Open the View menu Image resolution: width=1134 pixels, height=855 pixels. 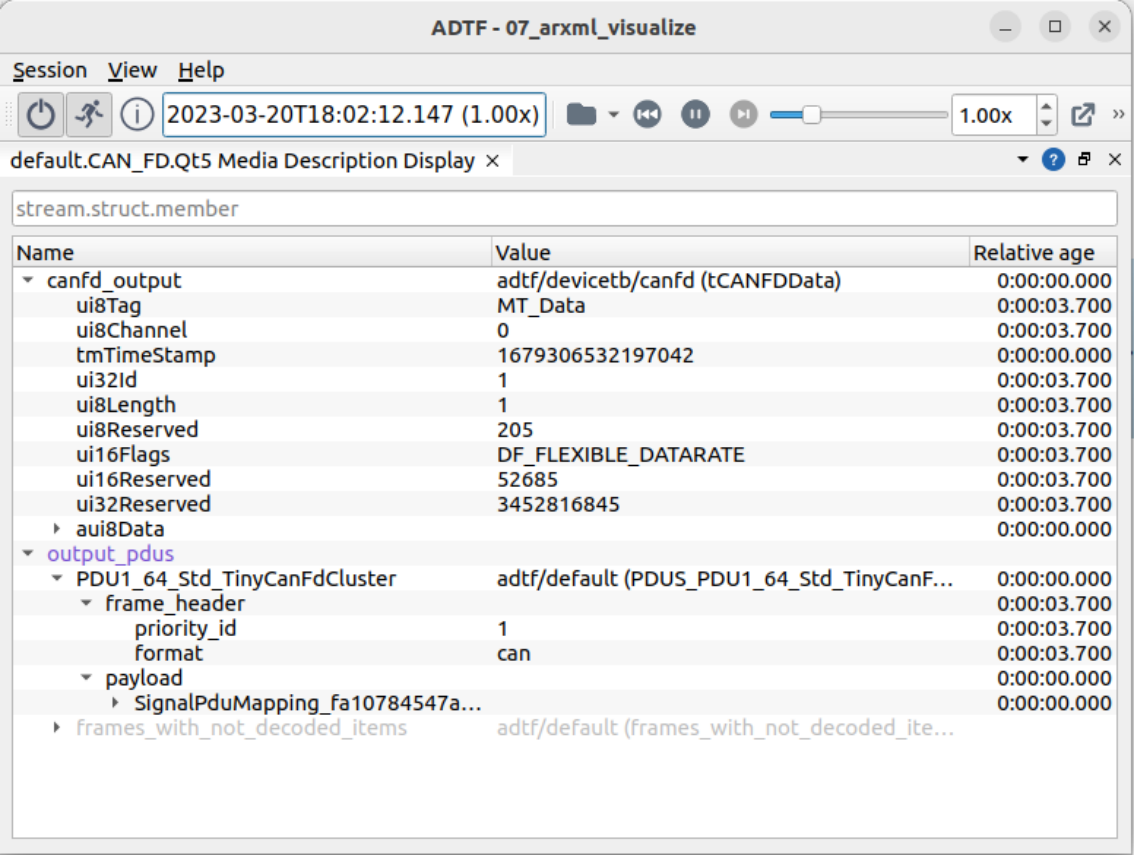coord(132,70)
